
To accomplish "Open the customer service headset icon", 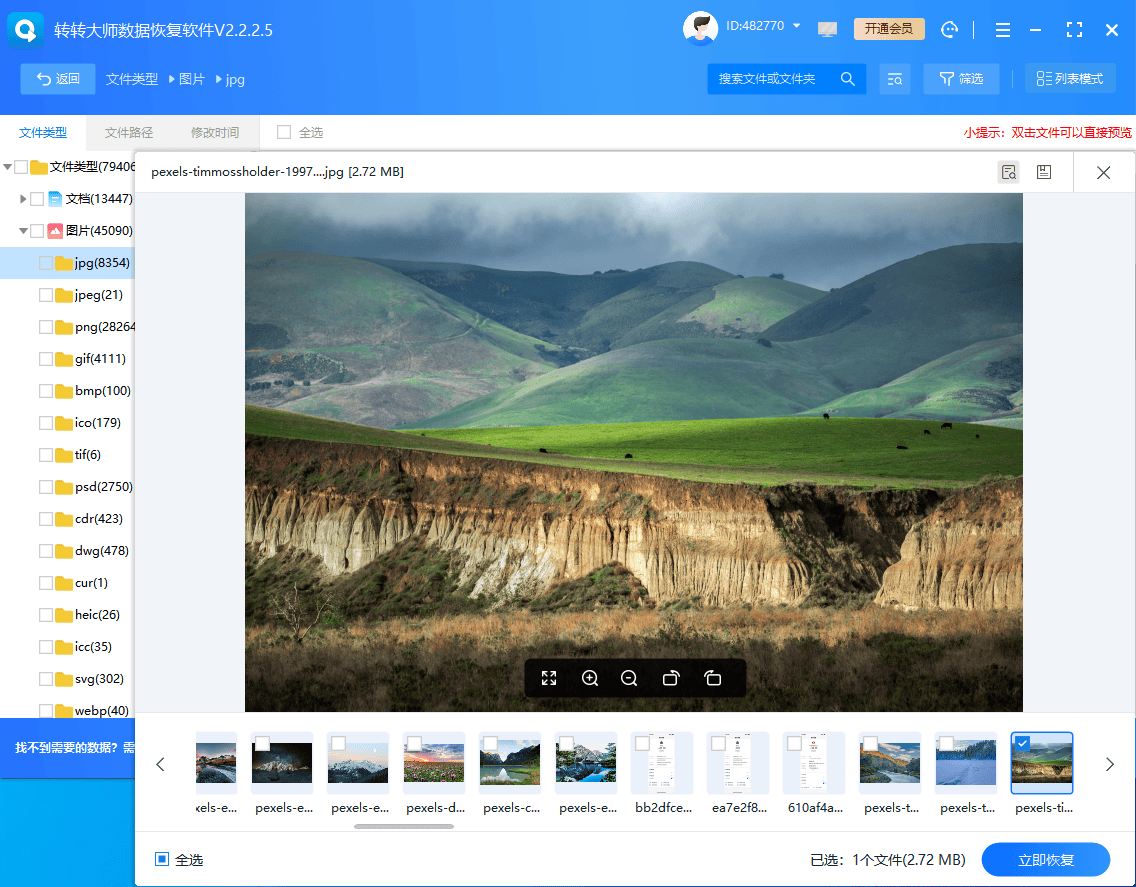I will pos(950,29).
